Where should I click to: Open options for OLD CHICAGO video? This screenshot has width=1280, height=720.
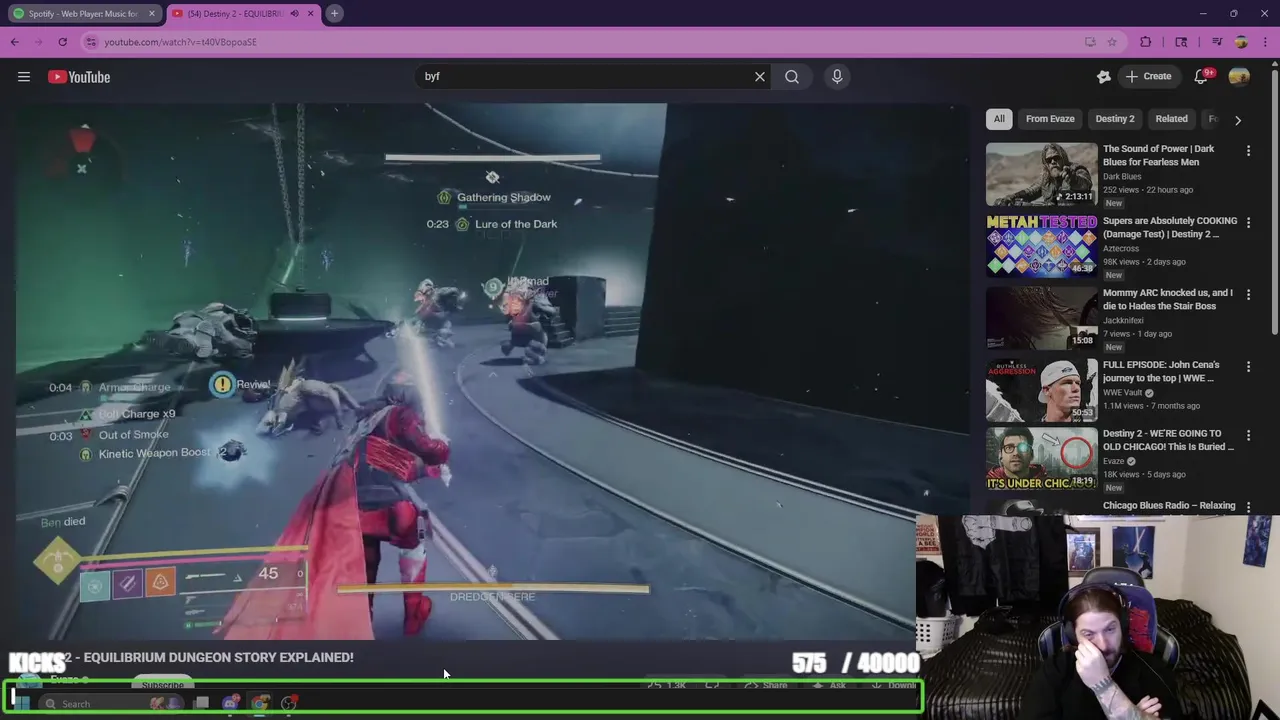1248,435
